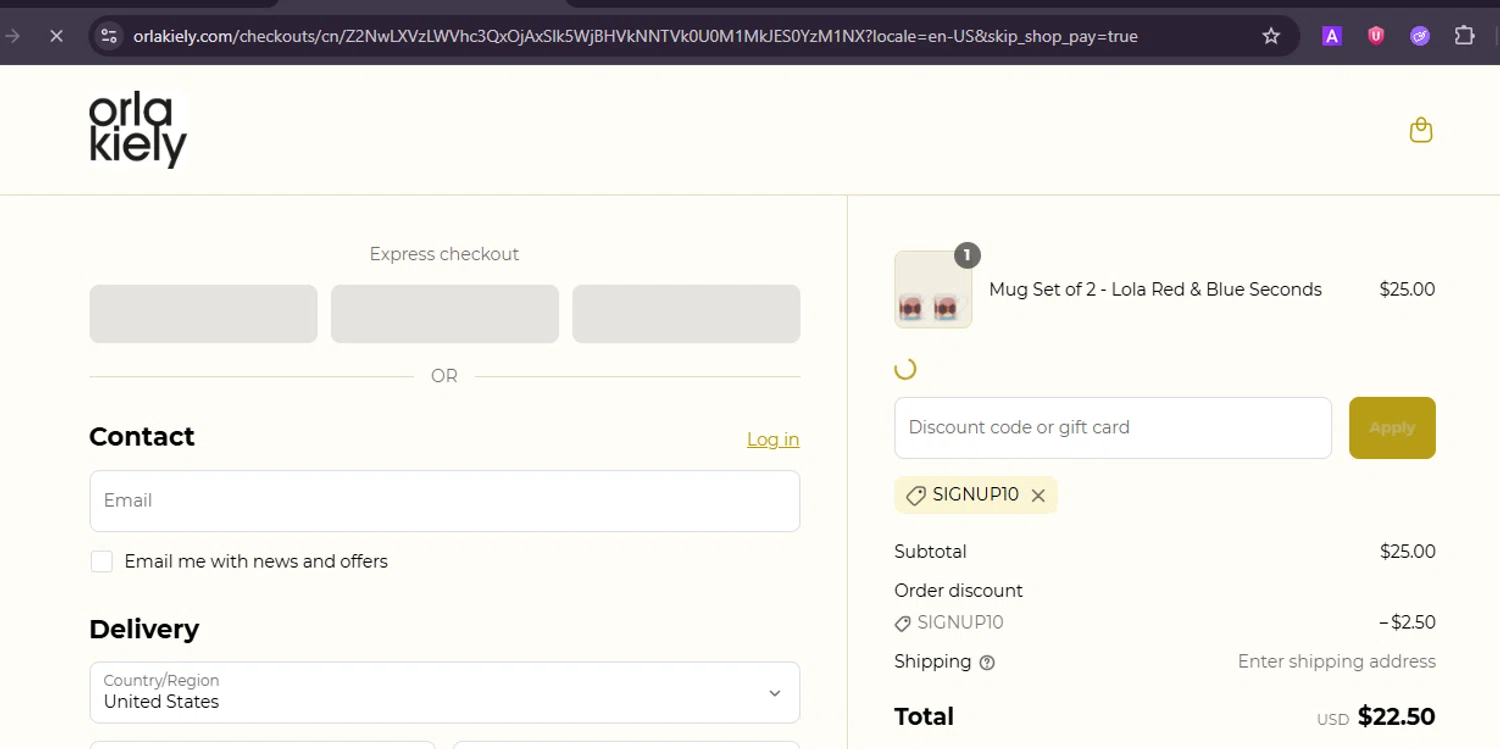Click the mug set product thumbnail
1500x749 pixels.
click(x=933, y=289)
